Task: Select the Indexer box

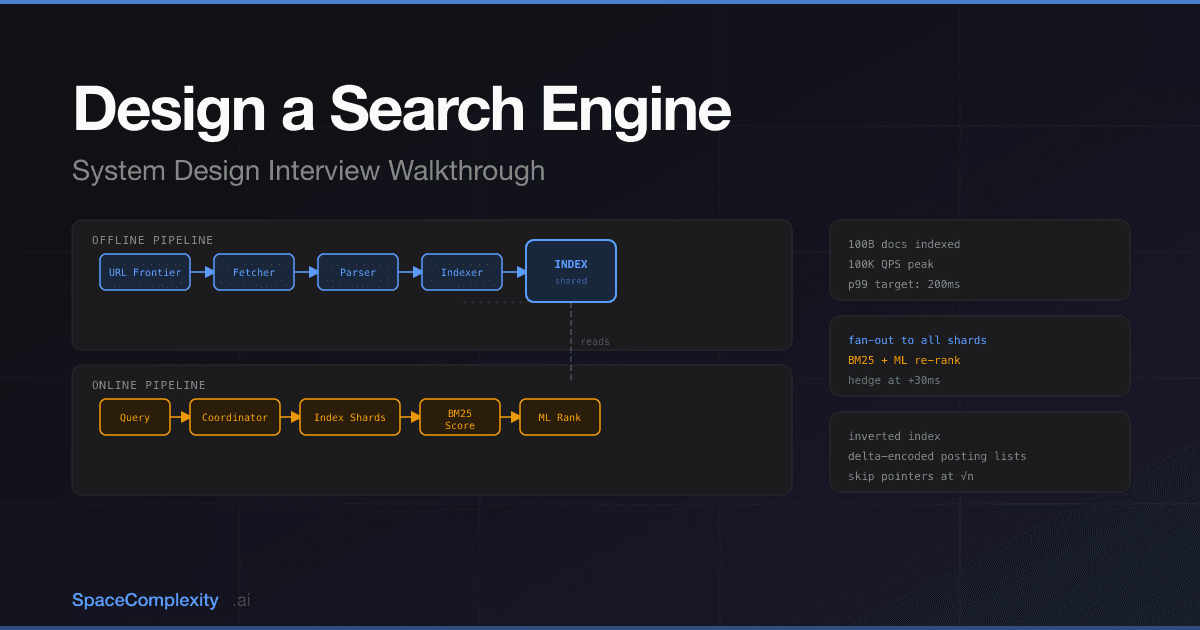Action: (462, 272)
